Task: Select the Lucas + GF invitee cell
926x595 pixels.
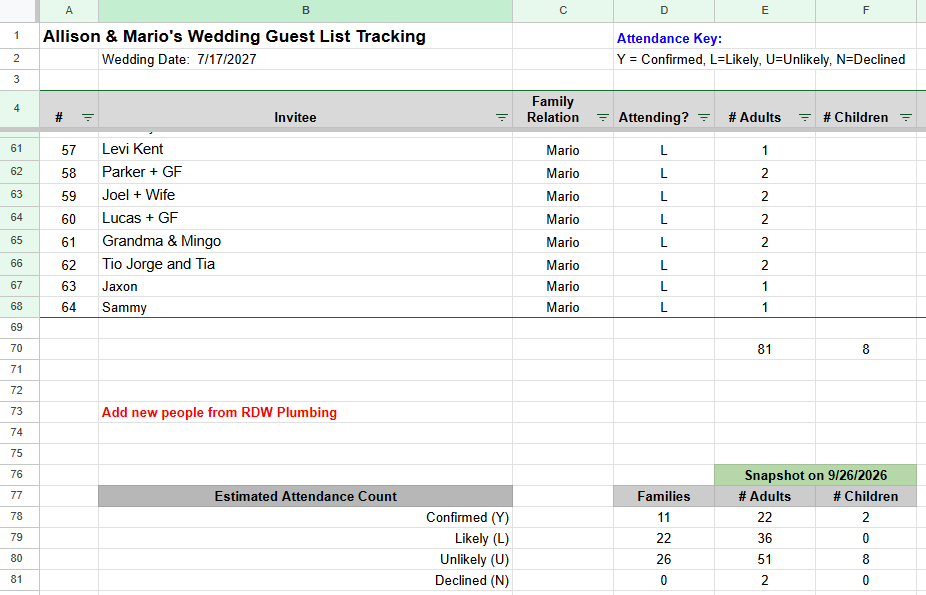Action: point(305,218)
